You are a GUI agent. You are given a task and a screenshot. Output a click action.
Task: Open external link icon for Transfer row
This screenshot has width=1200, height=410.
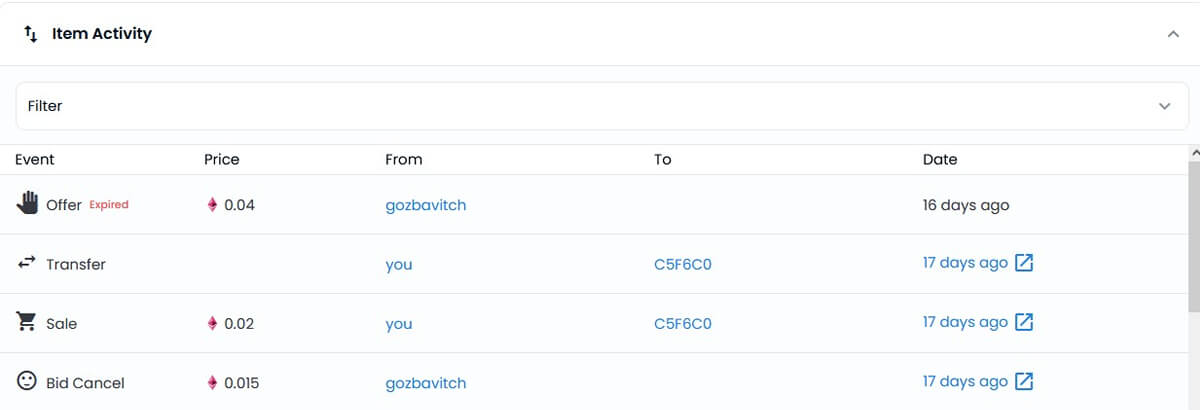click(x=1024, y=263)
